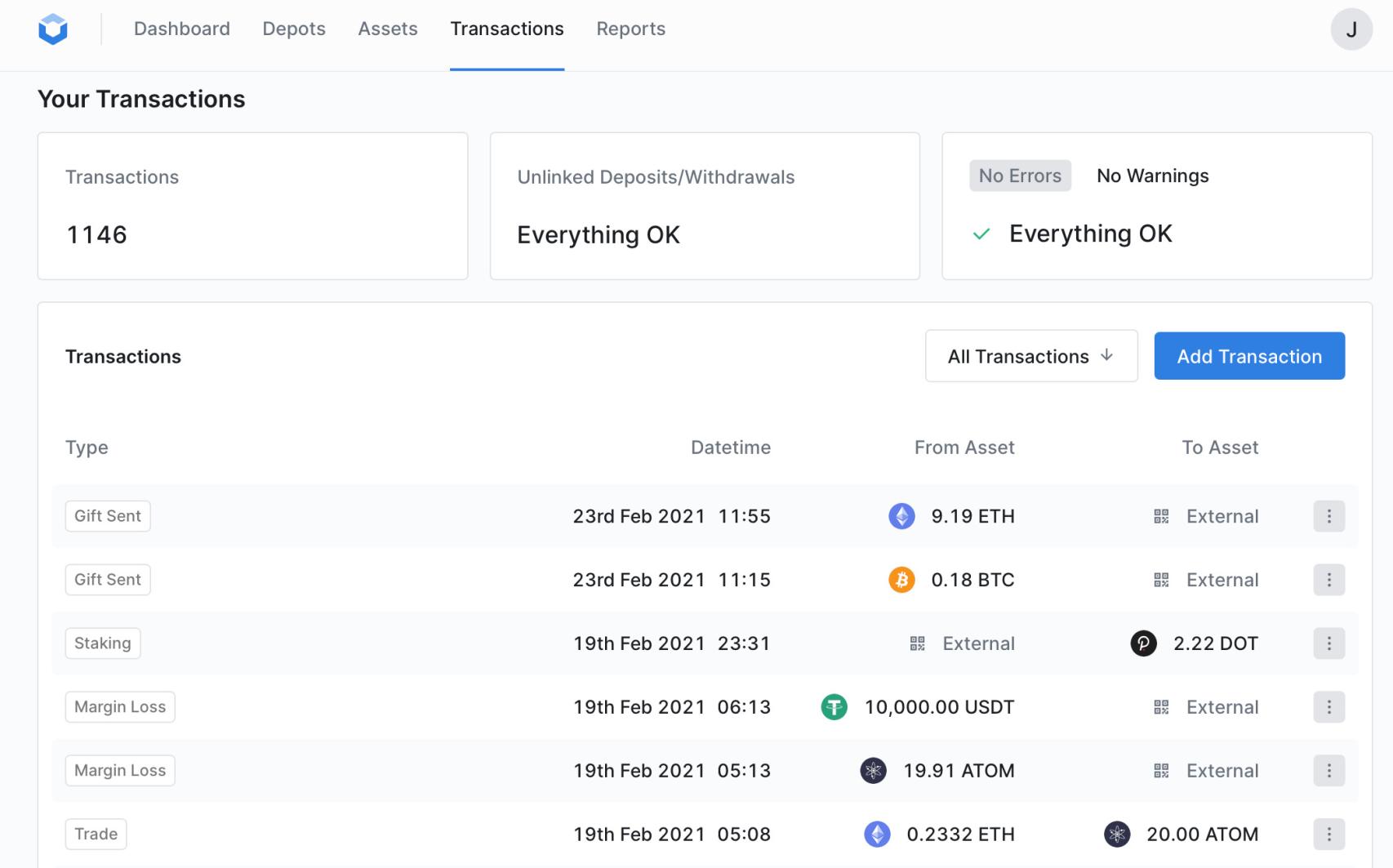Open the Reports section
The image size is (1393, 868).
click(630, 29)
